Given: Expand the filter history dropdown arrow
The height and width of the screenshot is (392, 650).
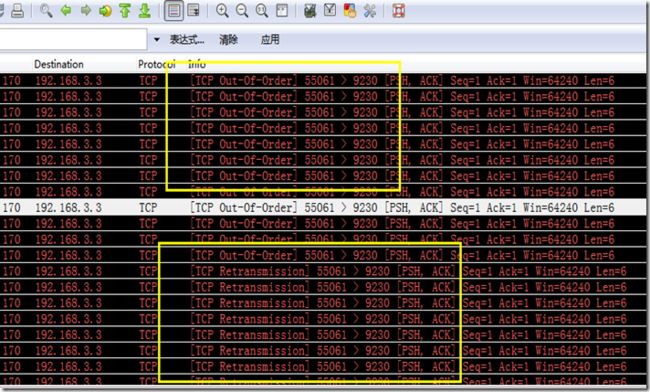Looking at the screenshot, I should point(157,40).
